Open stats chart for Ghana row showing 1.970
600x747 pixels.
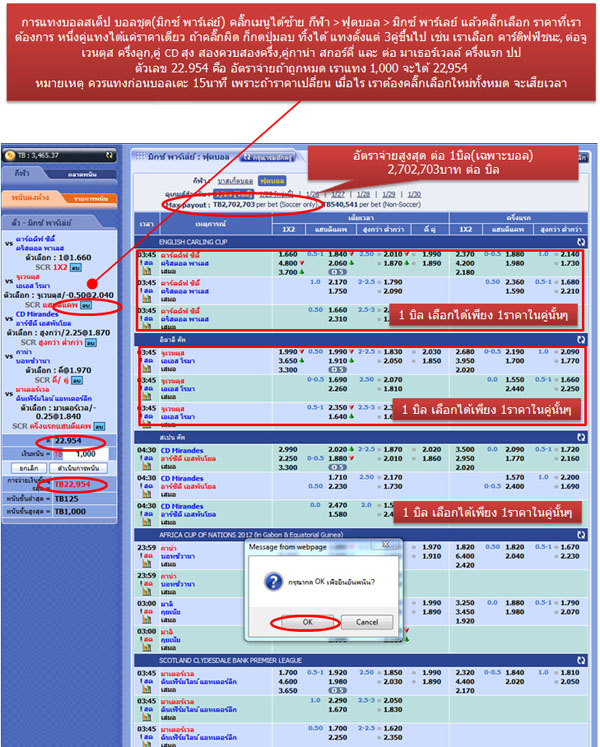pyautogui.click(x=147, y=565)
